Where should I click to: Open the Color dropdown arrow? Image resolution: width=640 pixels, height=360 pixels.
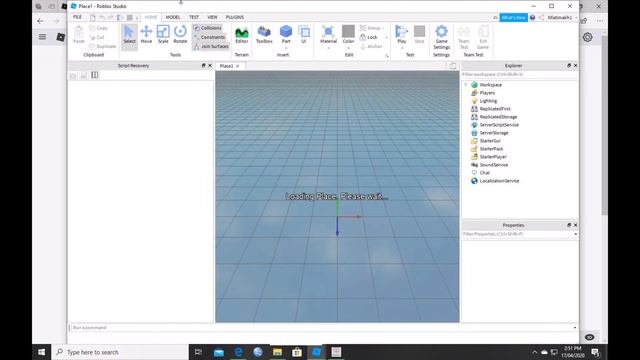[348, 48]
